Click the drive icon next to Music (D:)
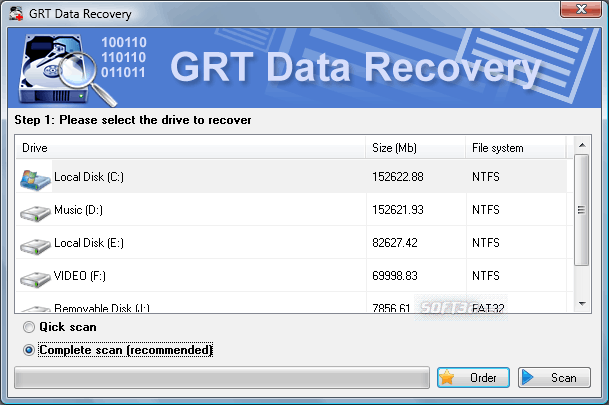The height and width of the screenshot is (405, 609). pos(35,213)
